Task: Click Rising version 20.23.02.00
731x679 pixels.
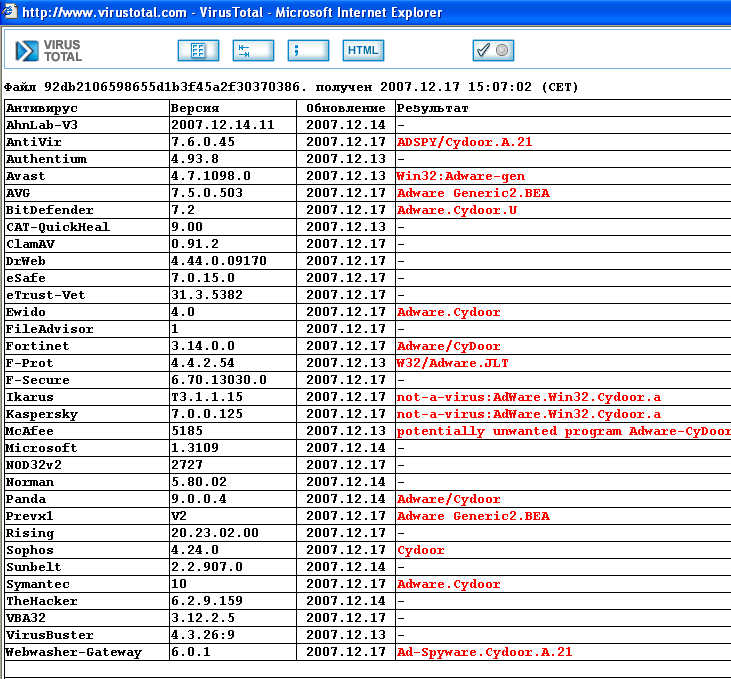Action: click(x=214, y=533)
